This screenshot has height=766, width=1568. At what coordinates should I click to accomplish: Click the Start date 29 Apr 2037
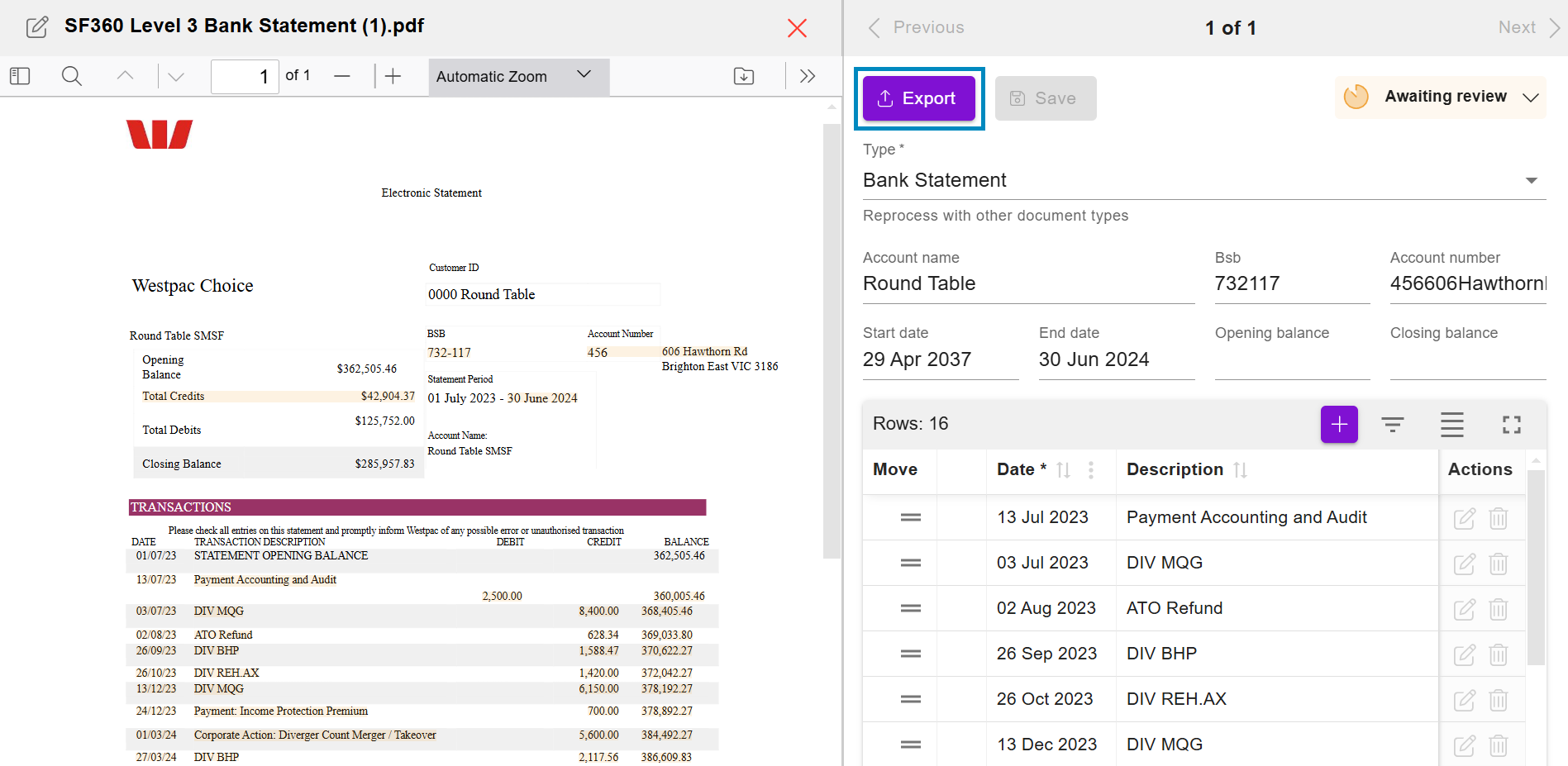(x=941, y=359)
